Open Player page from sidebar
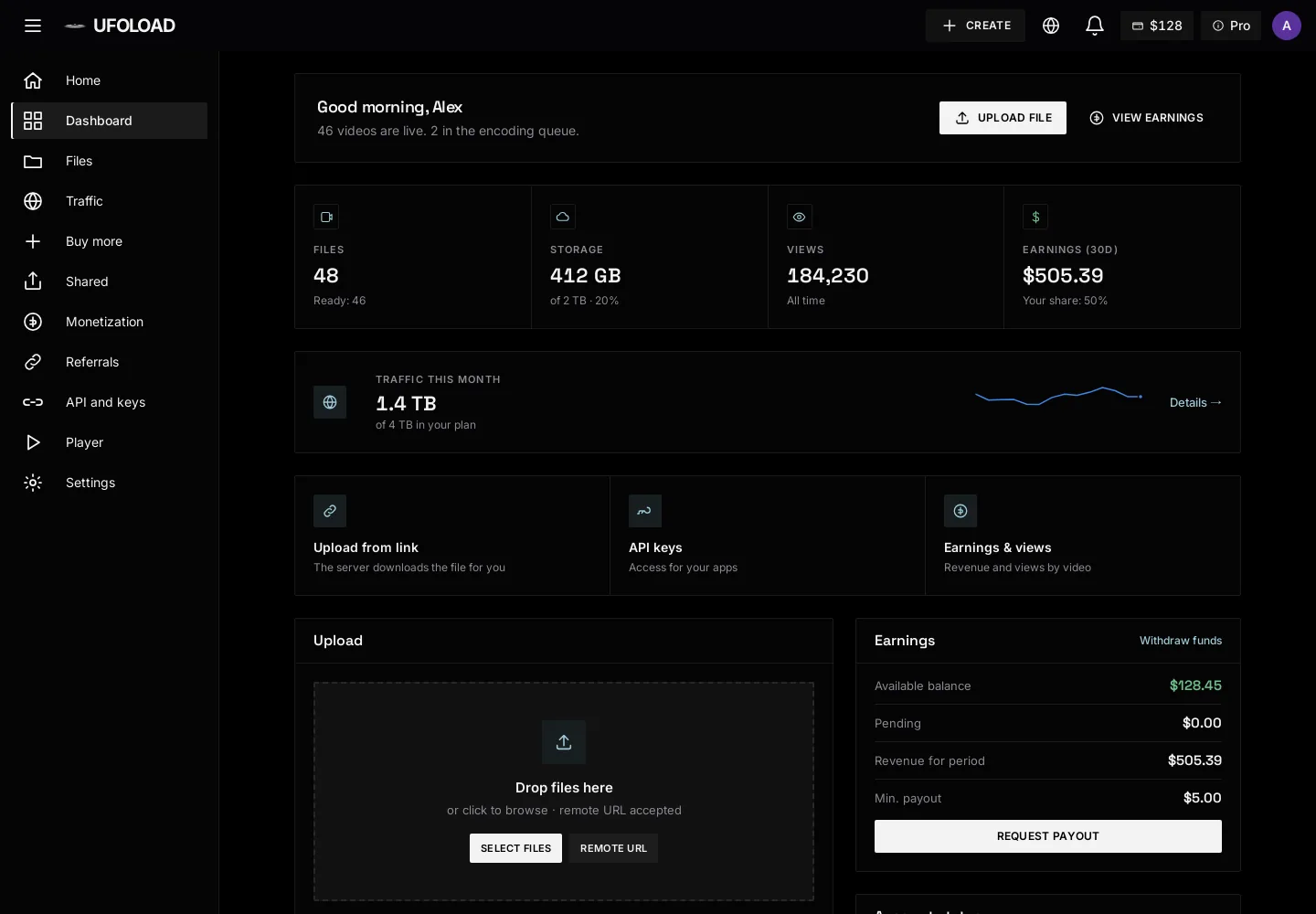Viewport: 1316px width, 914px height. pyautogui.click(x=110, y=442)
